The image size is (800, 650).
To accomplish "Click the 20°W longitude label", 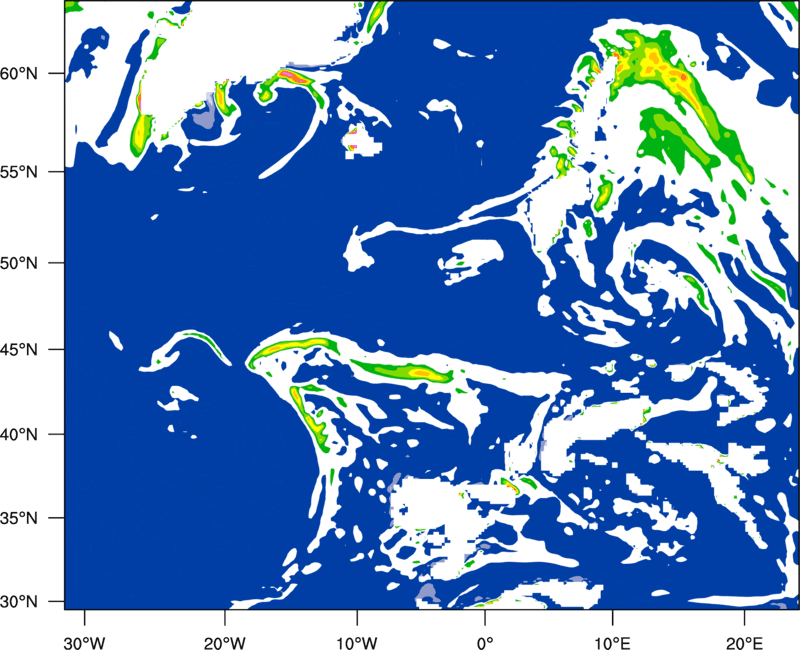I will pyautogui.click(x=224, y=643).
